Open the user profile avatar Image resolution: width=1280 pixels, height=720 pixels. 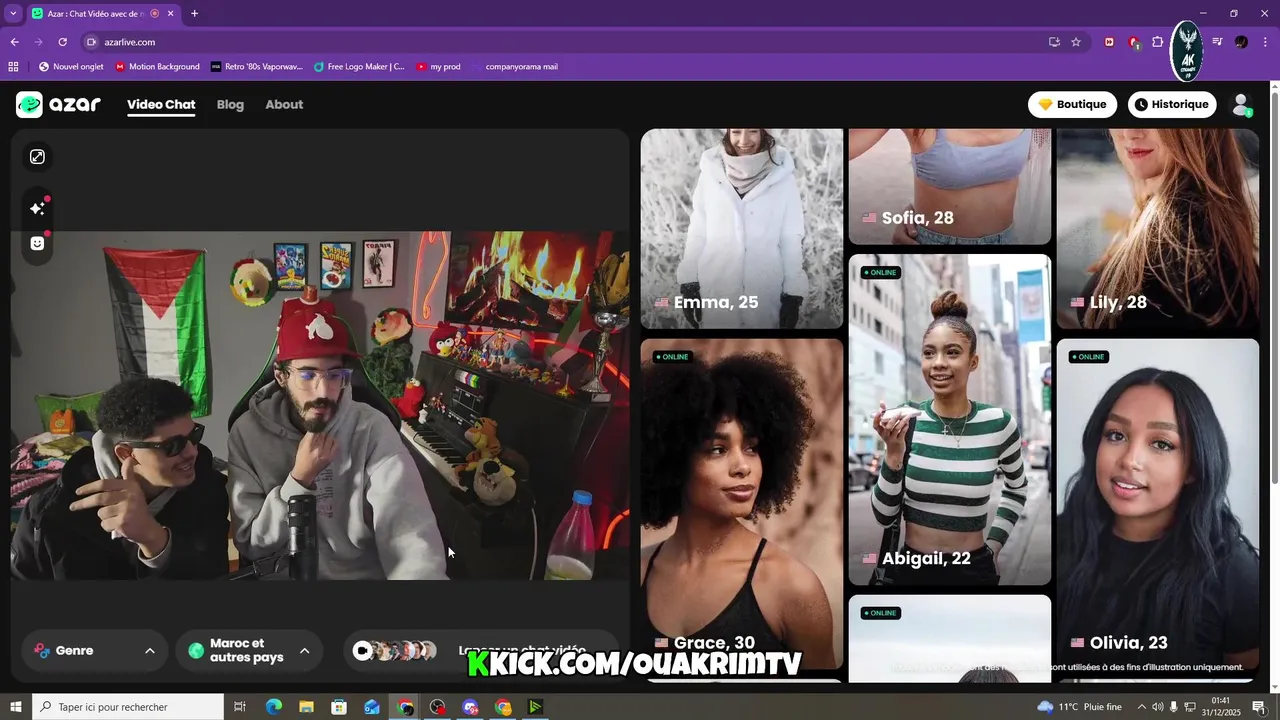1242,104
